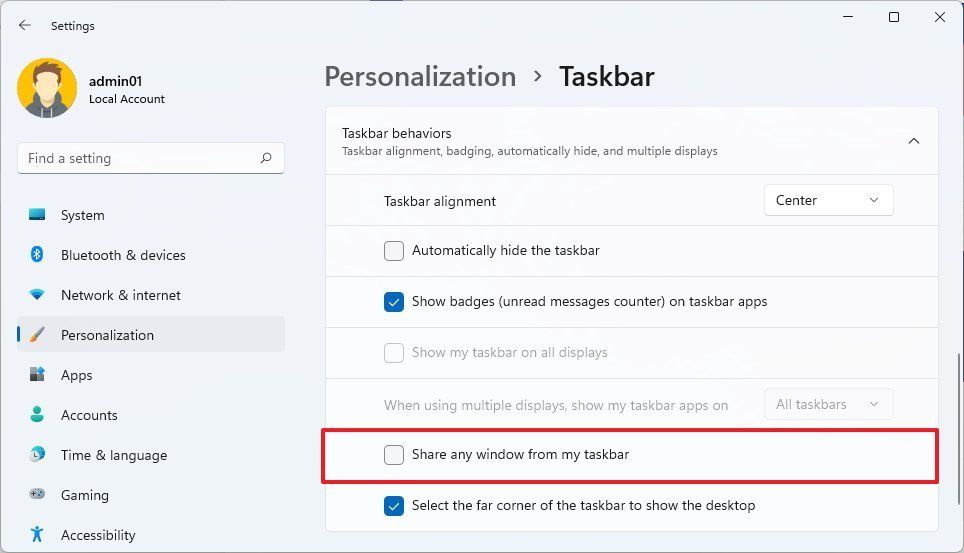Open the Taskbar alignment Center dropdown

click(x=828, y=200)
